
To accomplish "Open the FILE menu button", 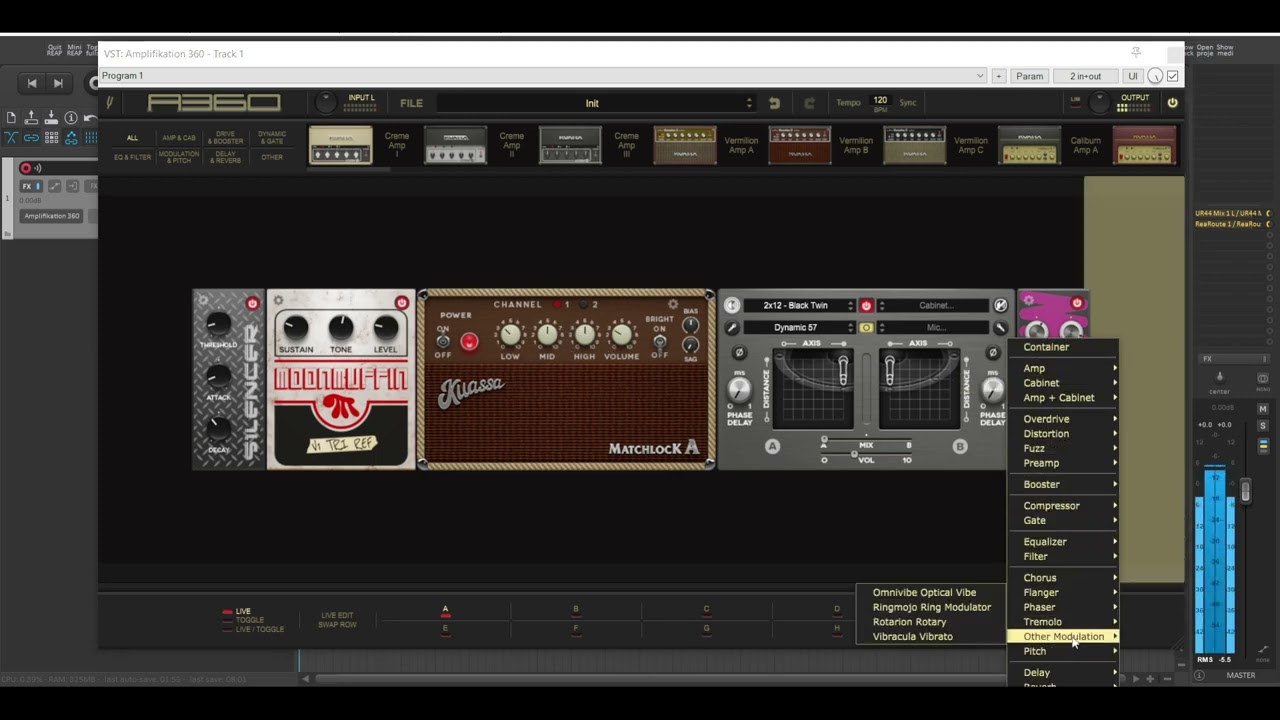I will [x=411, y=103].
